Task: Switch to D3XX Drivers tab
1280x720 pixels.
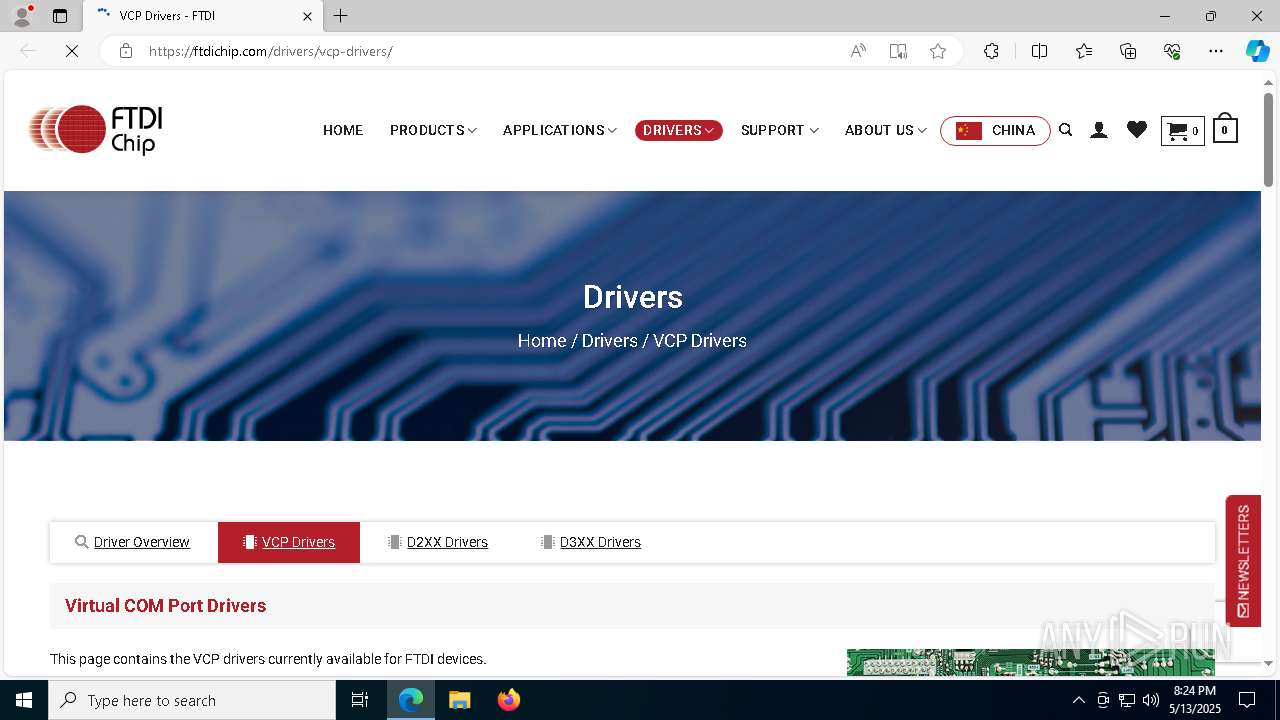Action: [x=590, y=542]
